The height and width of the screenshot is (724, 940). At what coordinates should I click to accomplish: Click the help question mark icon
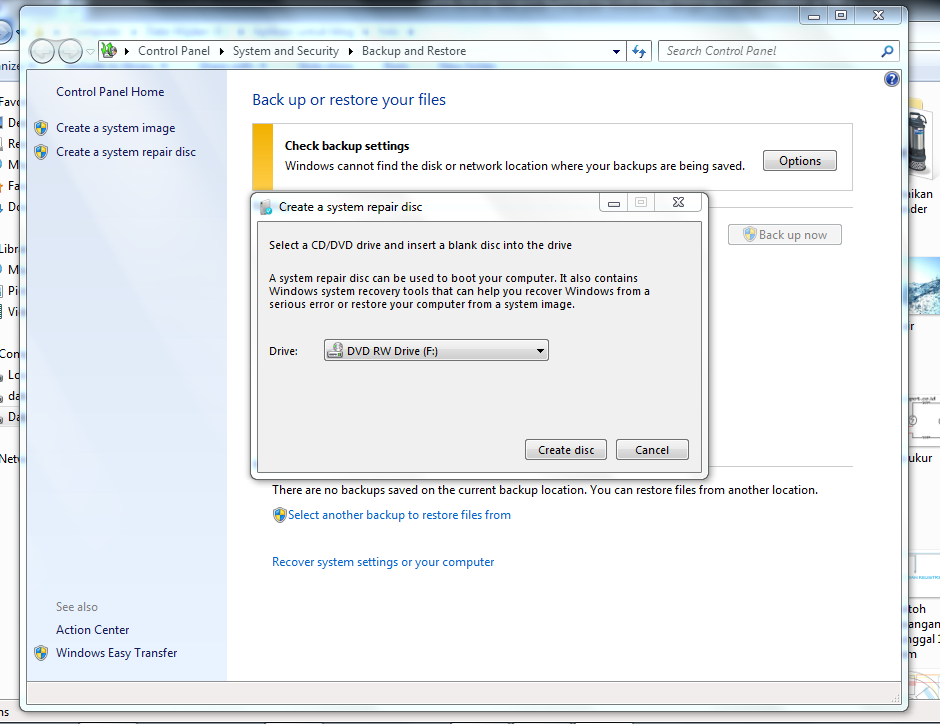[x=891, y=78]
